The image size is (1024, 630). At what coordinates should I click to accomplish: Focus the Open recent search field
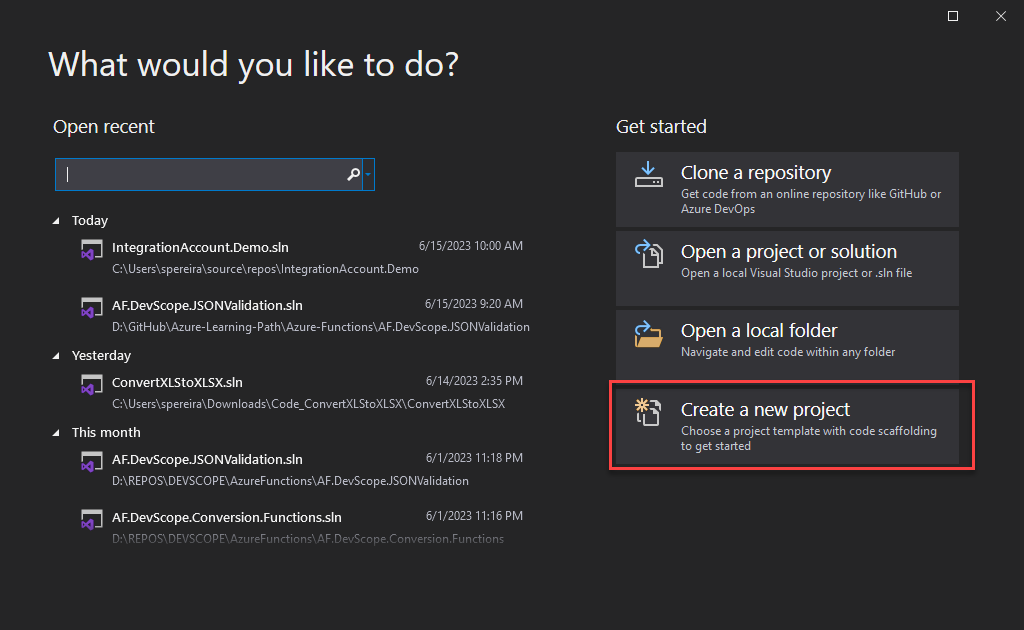coord(200,174)
